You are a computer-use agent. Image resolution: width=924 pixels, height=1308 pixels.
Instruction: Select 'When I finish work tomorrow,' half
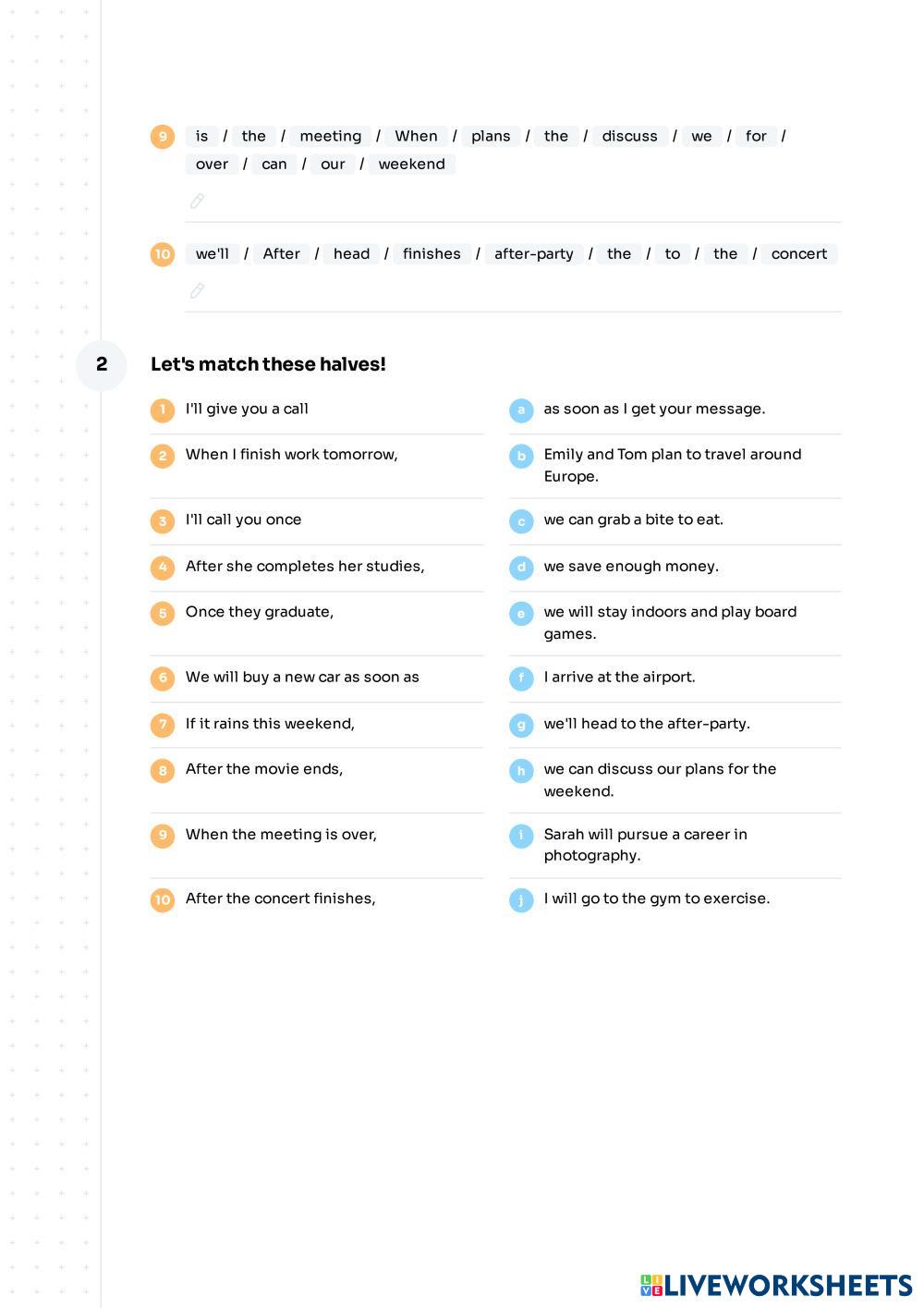pos(292,455)
